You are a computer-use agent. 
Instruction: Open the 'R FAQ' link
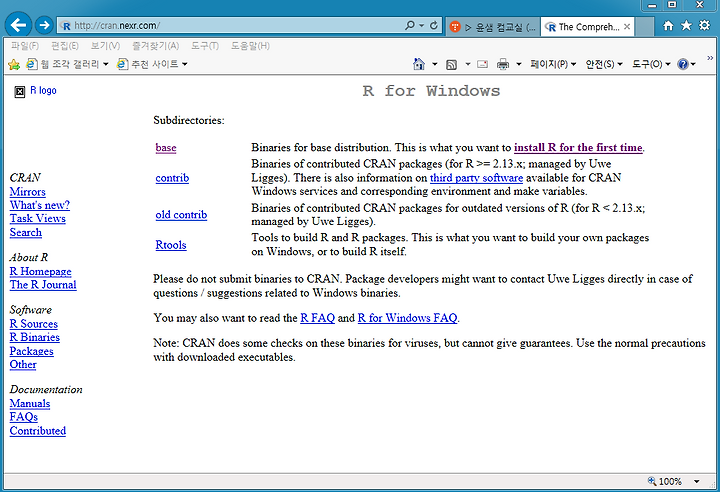[317, 318]
